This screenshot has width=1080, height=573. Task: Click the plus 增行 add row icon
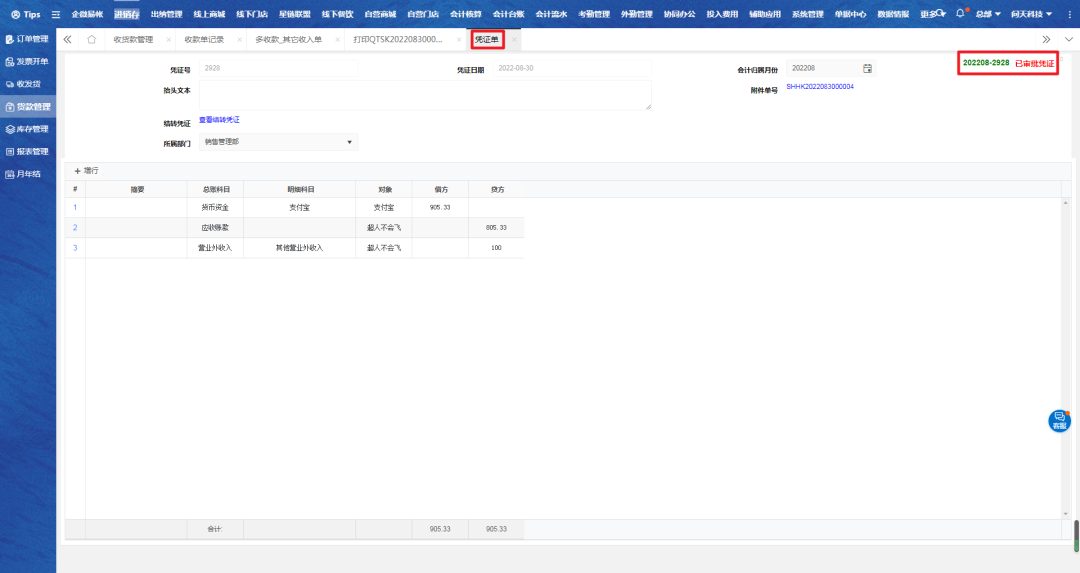[x=77, y=171]
